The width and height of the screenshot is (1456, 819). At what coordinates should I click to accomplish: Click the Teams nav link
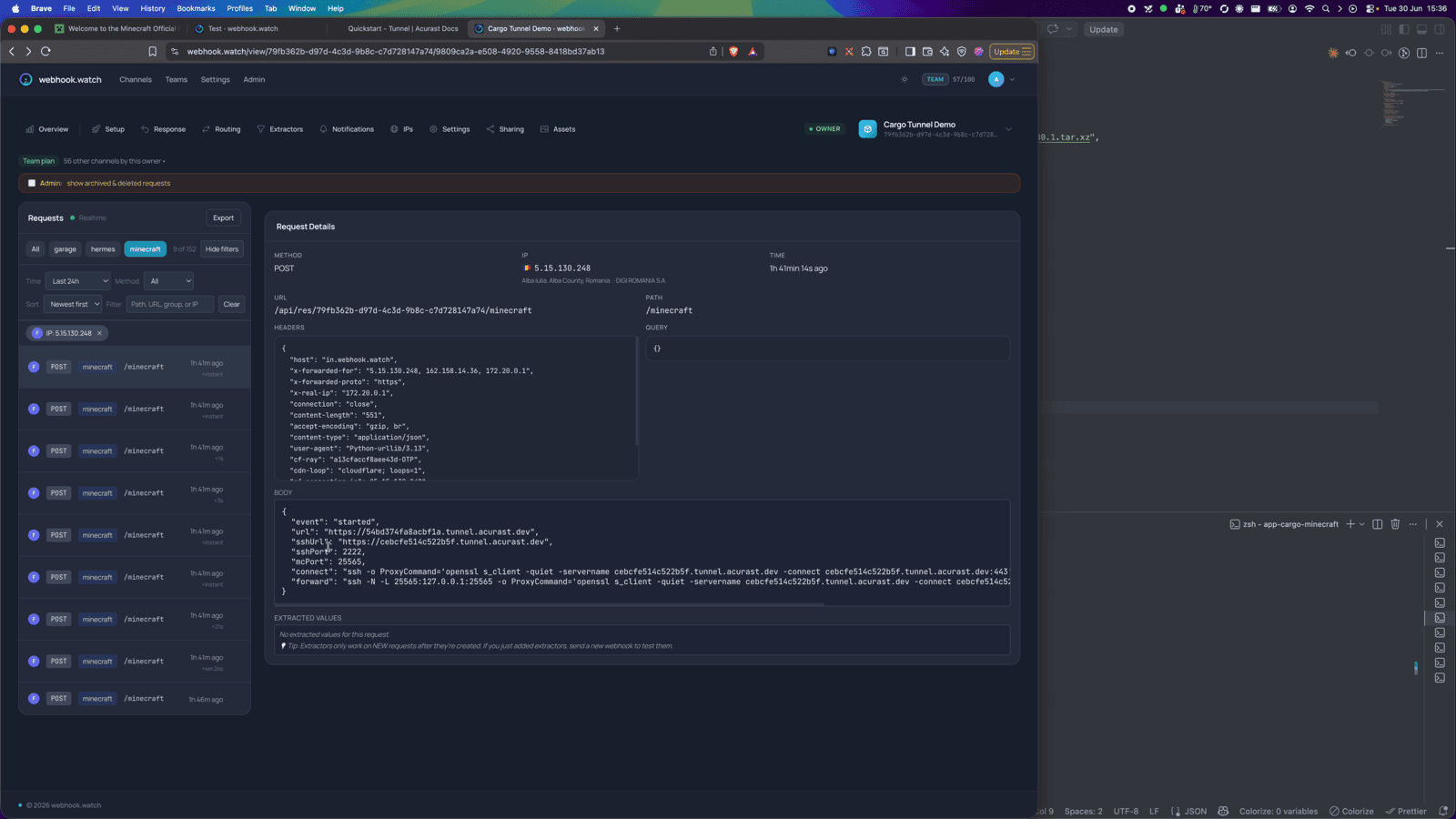click(177, 79)
